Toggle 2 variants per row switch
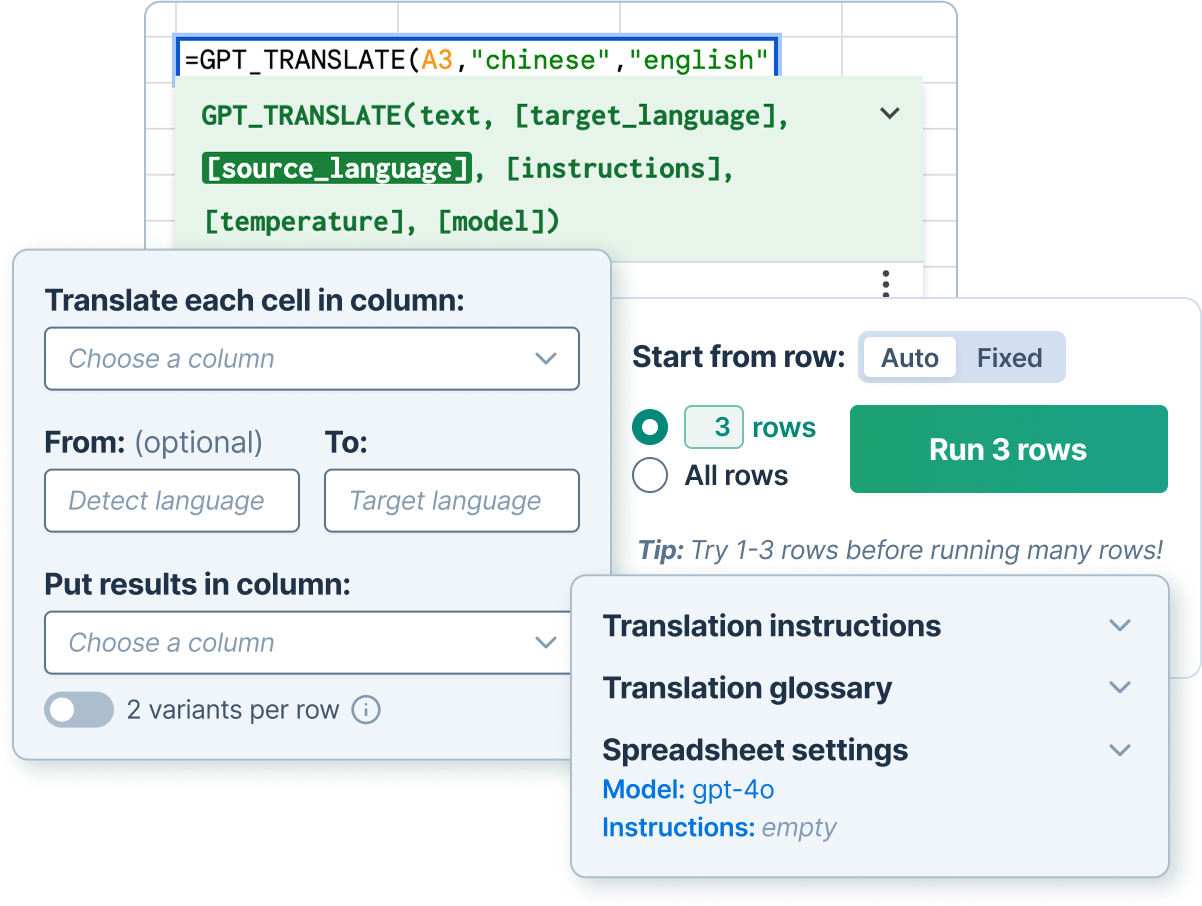 pyautogui.click(x=79, y=710)
